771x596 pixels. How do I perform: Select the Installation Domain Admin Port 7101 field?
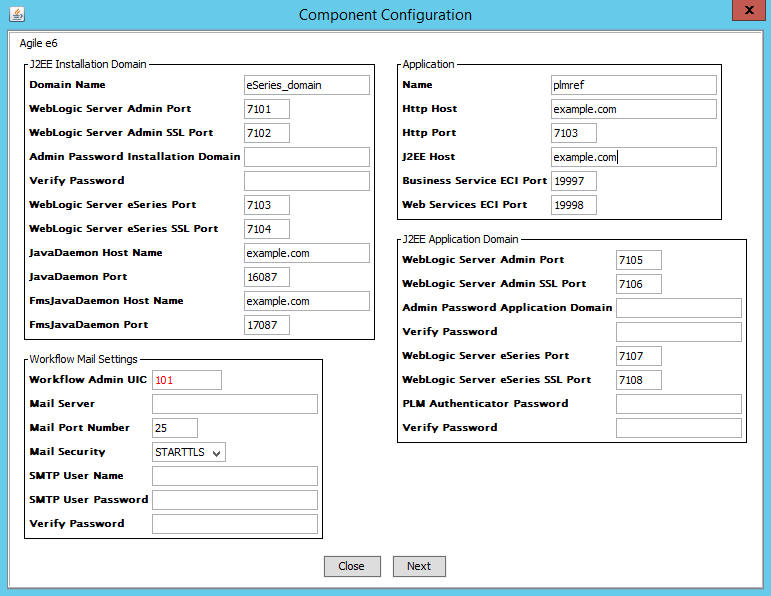point(267,109)
